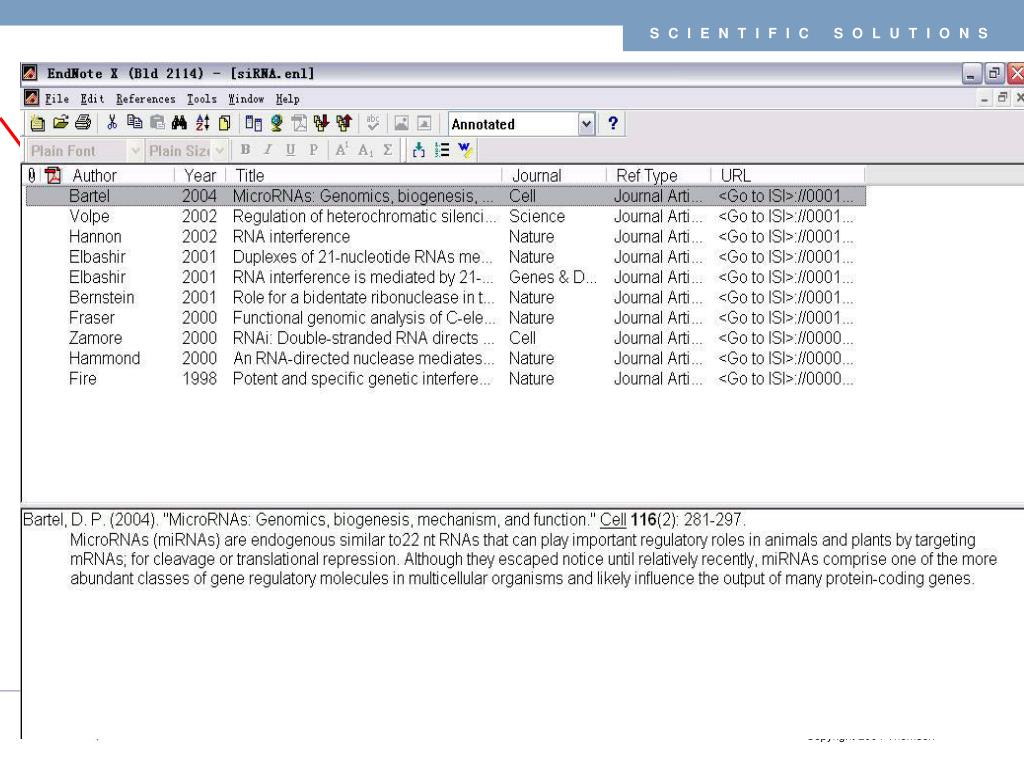Screen dimensions: 1024x768
Task: Sort by the Journal column header
Action: 554,176
